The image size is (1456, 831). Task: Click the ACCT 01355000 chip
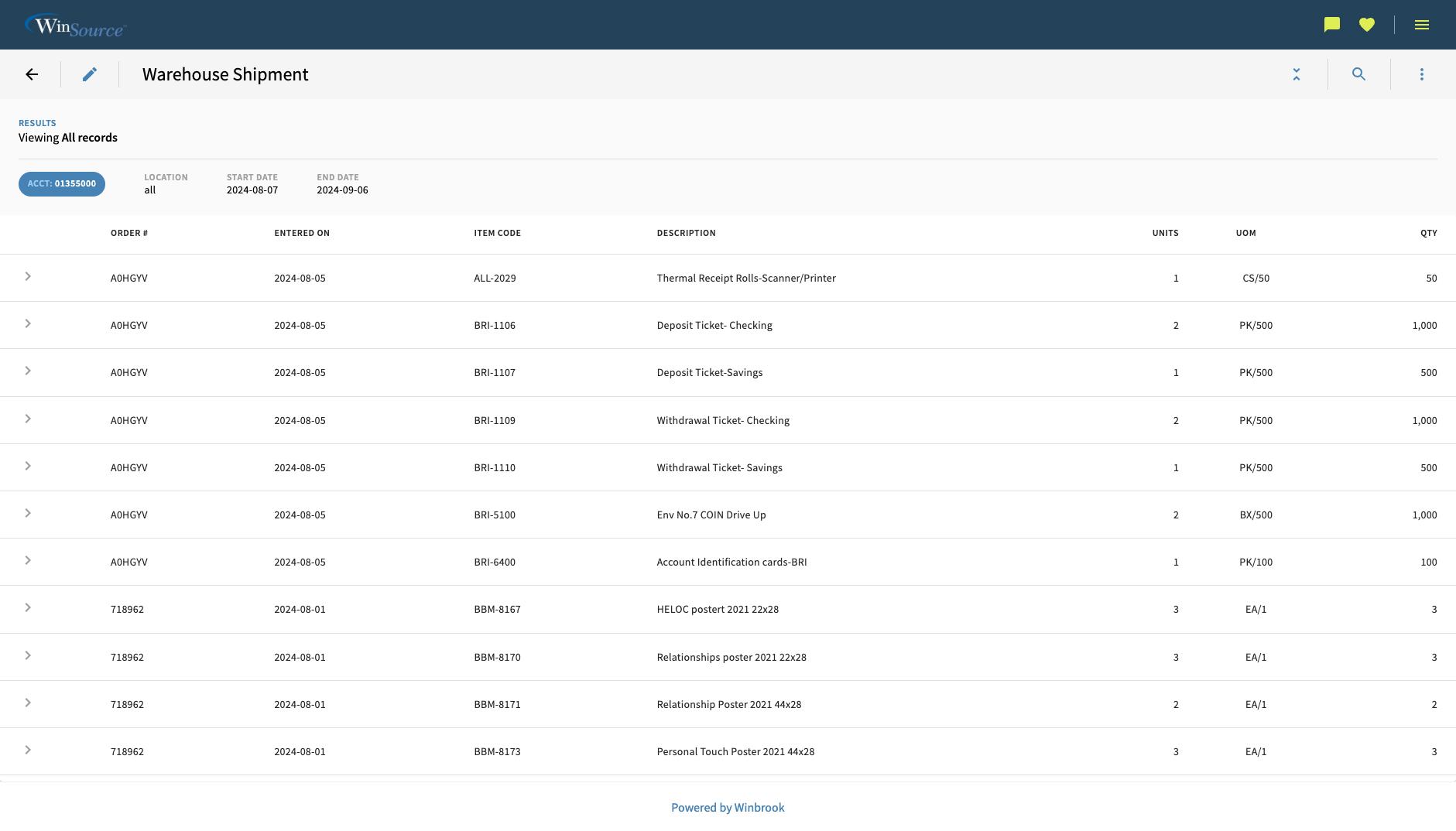pyautogui.click(x=62, y=183)
